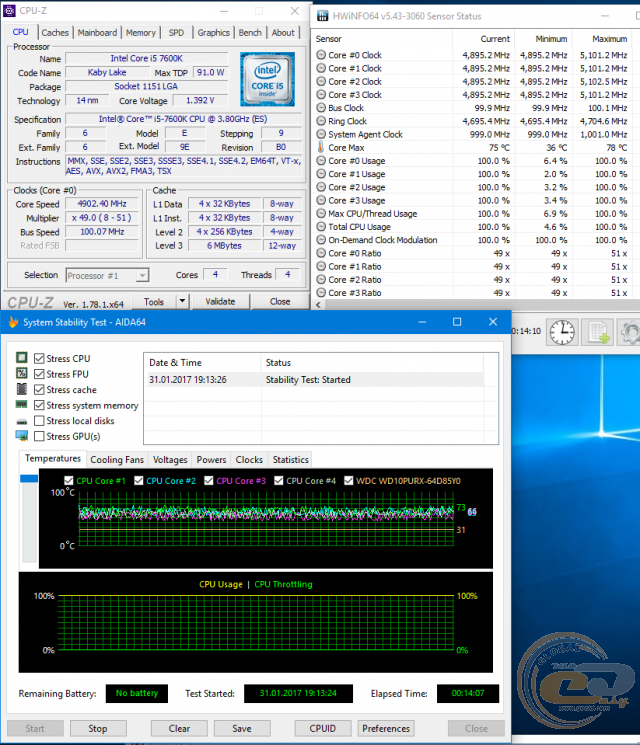The height and width of the screenshot is (745, 640).
Task: Uncheck Stress system memory checkbox
Action: pyautogui.click(x=39, y=405)
